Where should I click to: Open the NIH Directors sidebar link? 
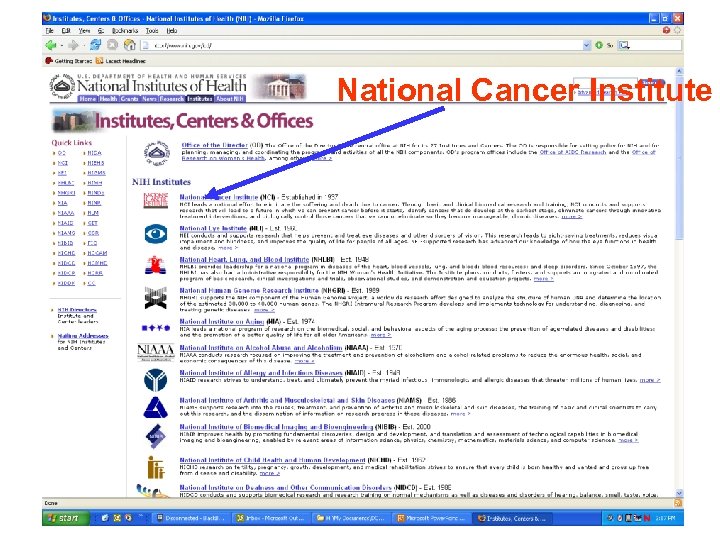click(77, 310)
